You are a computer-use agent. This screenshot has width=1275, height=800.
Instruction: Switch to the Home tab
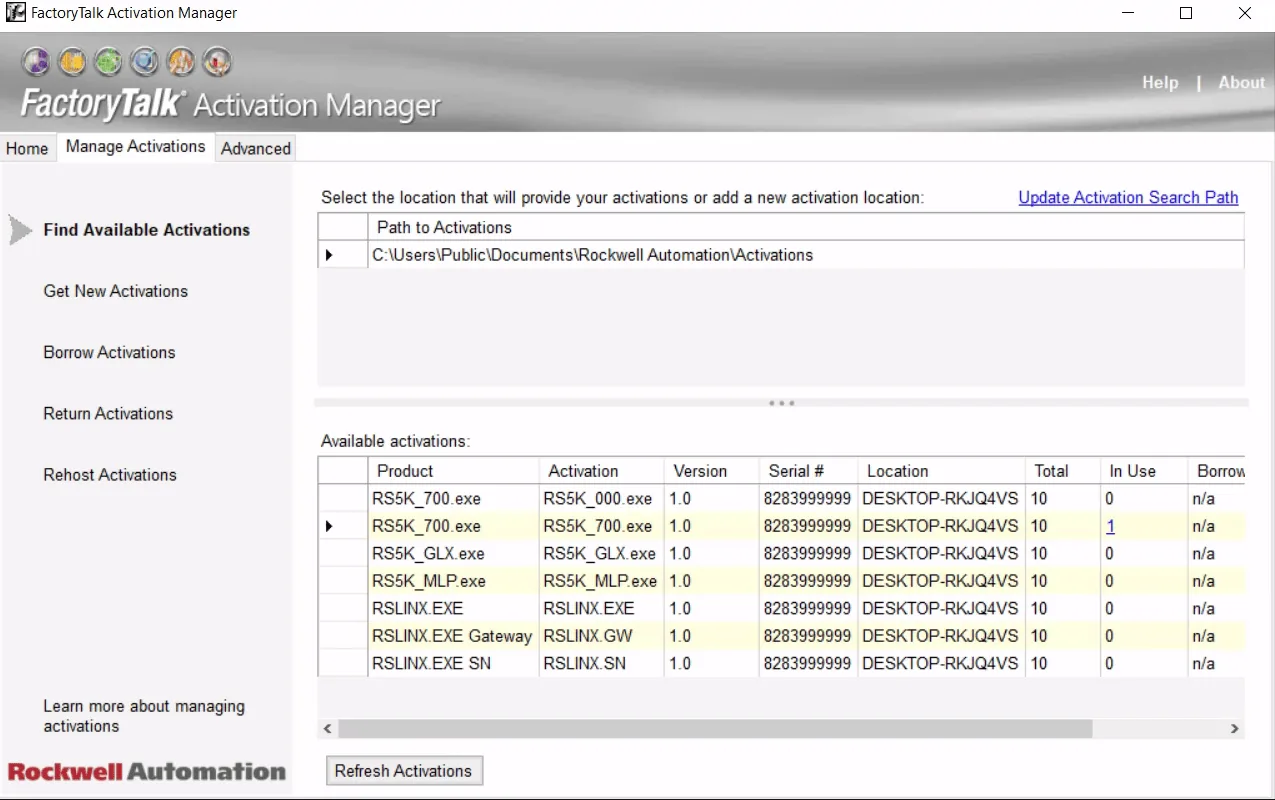[27, 148]
